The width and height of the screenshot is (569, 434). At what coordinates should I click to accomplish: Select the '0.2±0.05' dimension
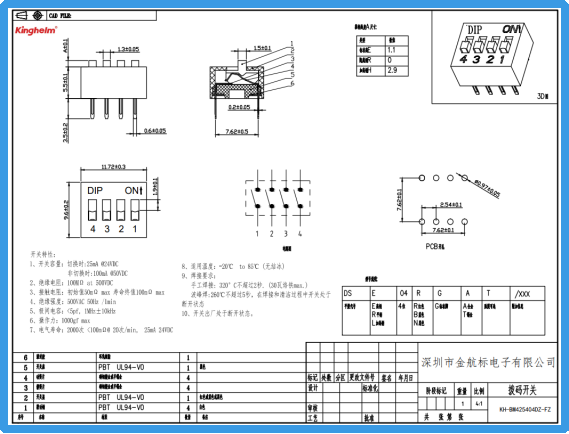[239, 107]
